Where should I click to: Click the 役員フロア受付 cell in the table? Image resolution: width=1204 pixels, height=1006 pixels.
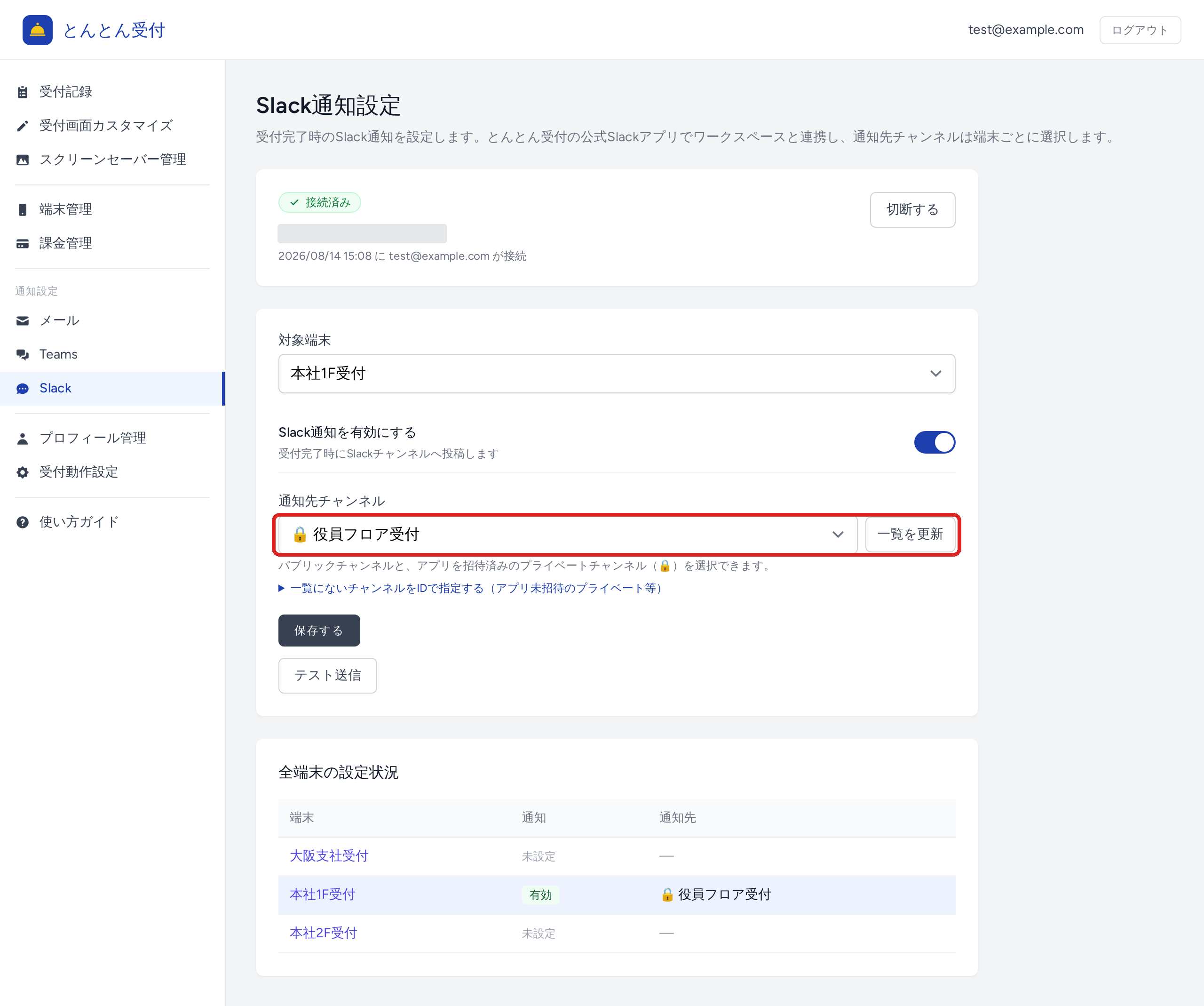point(715,894)
